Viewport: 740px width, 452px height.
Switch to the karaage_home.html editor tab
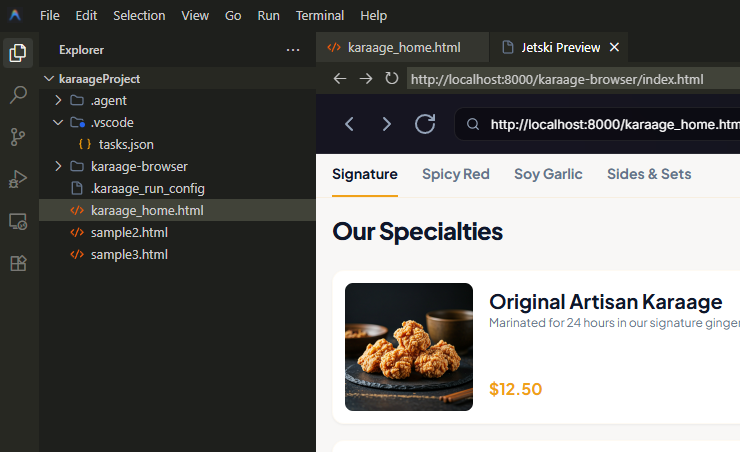(x=403, y=47)
